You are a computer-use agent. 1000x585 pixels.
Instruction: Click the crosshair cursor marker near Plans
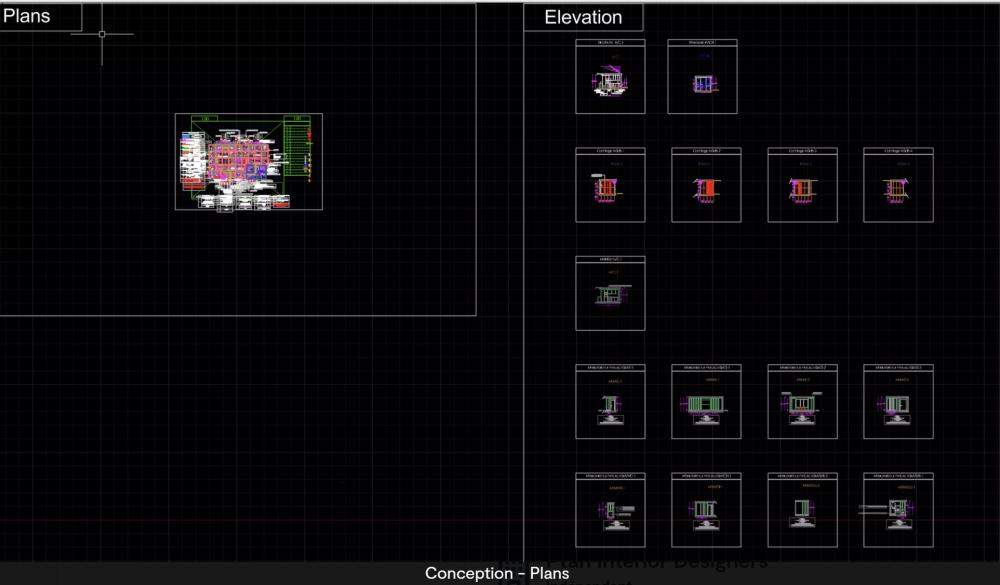102,34
